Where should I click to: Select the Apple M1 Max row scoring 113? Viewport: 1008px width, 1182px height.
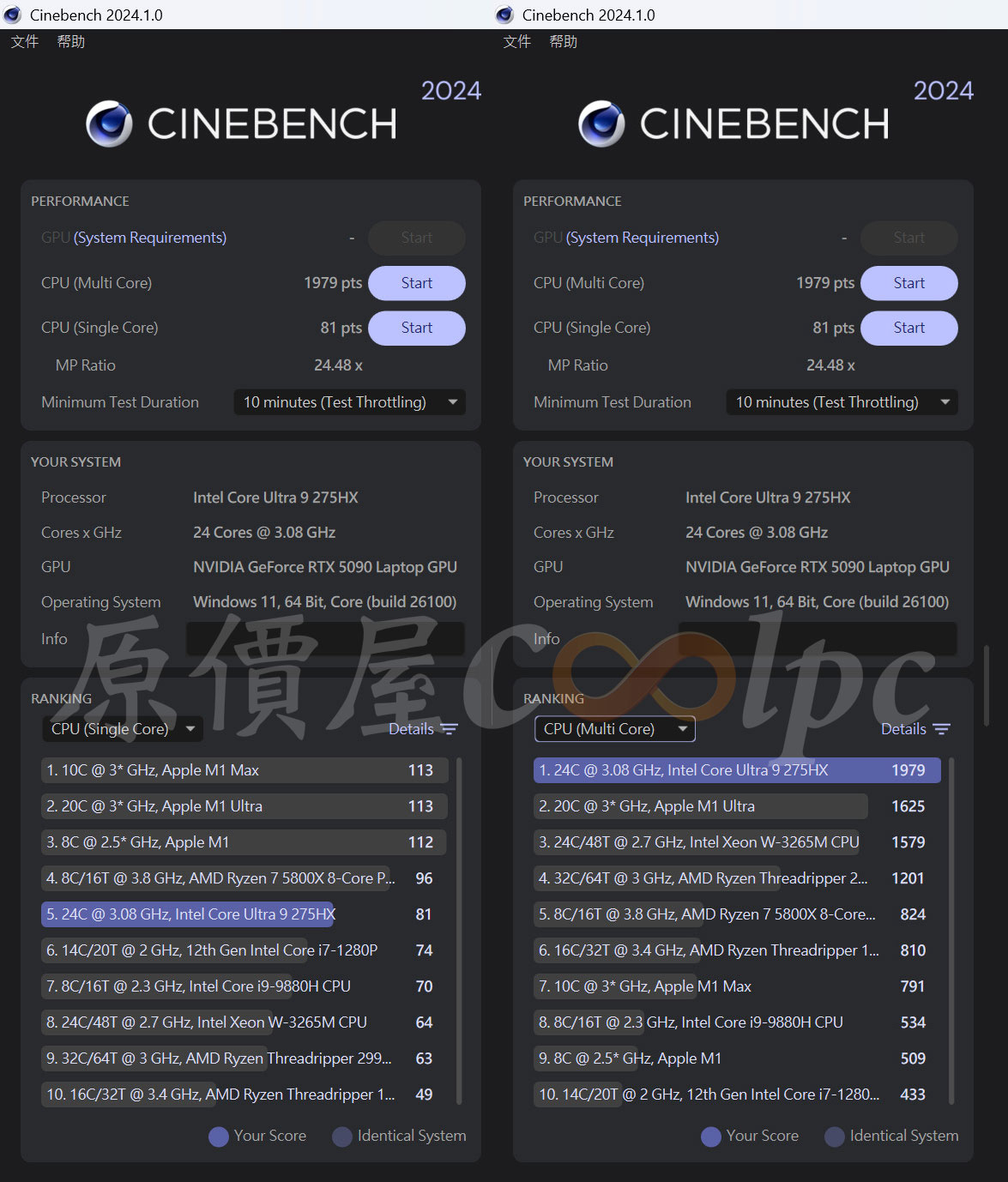point(244,770)
